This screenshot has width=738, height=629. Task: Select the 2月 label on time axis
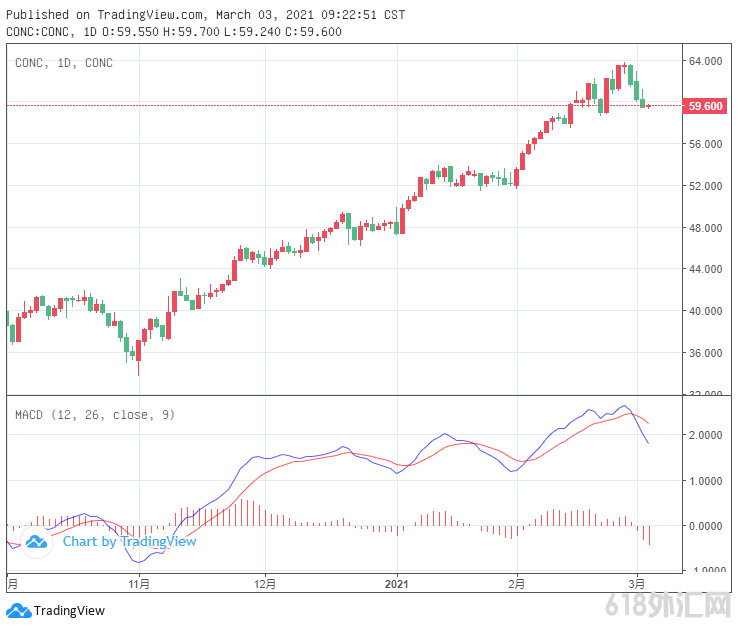516,583
